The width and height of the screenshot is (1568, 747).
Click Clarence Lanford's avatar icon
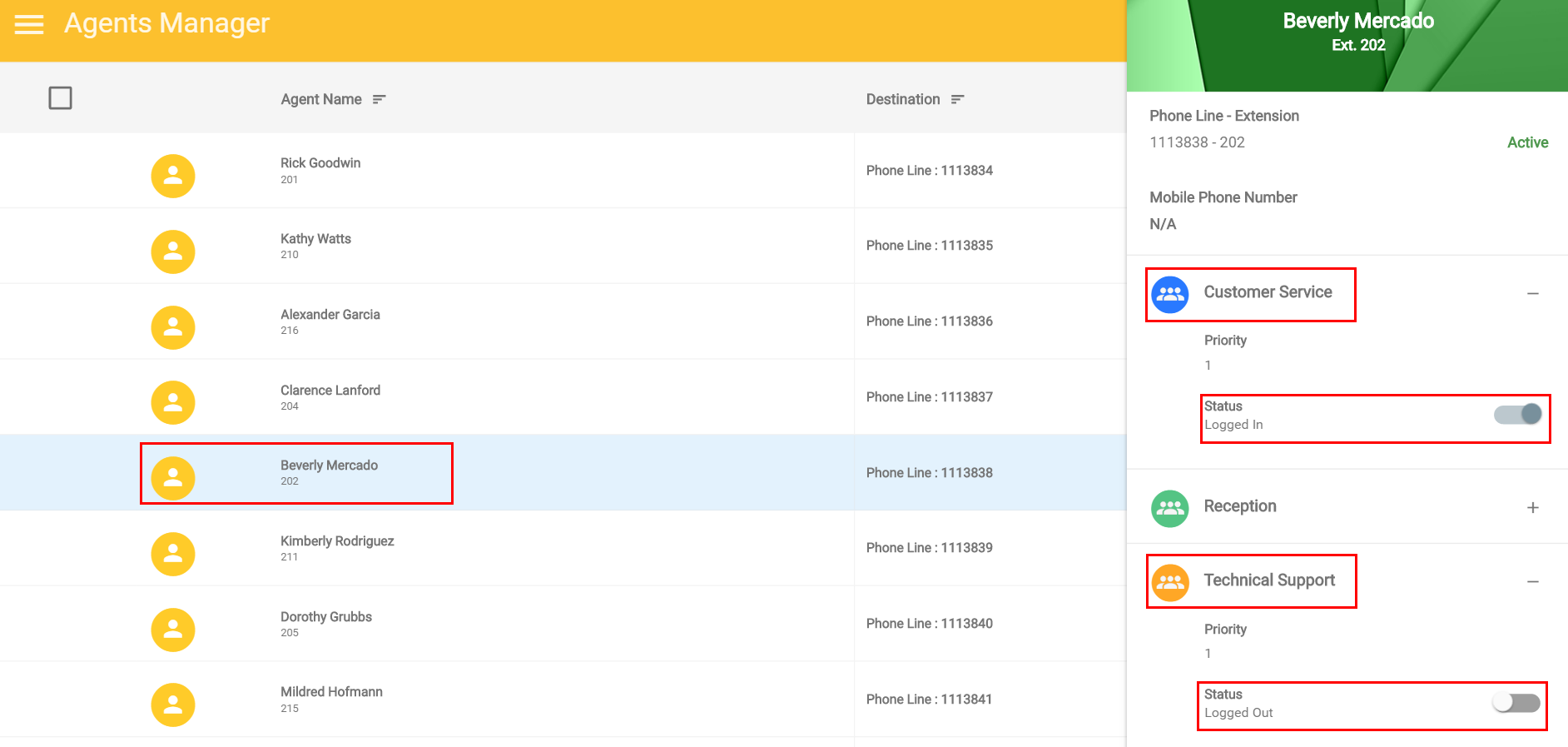(173, 402)
